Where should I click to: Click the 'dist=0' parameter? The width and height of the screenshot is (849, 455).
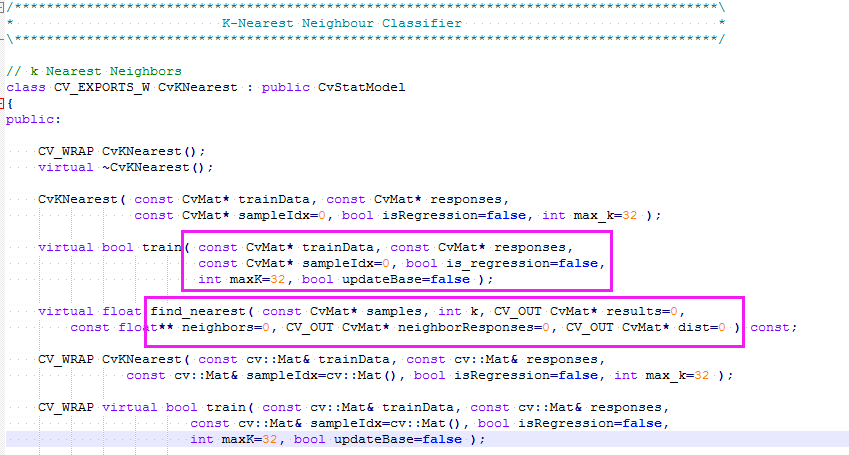(702, 327)
